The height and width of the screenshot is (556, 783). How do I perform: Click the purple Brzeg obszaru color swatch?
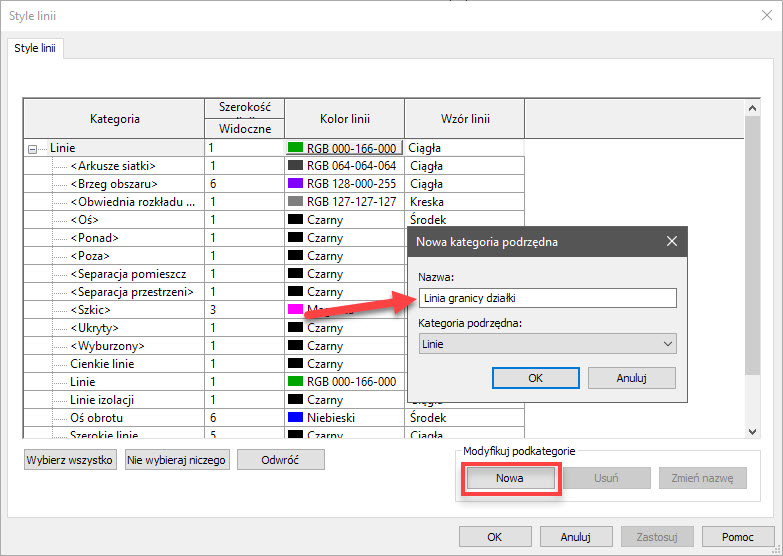[295, 184]
